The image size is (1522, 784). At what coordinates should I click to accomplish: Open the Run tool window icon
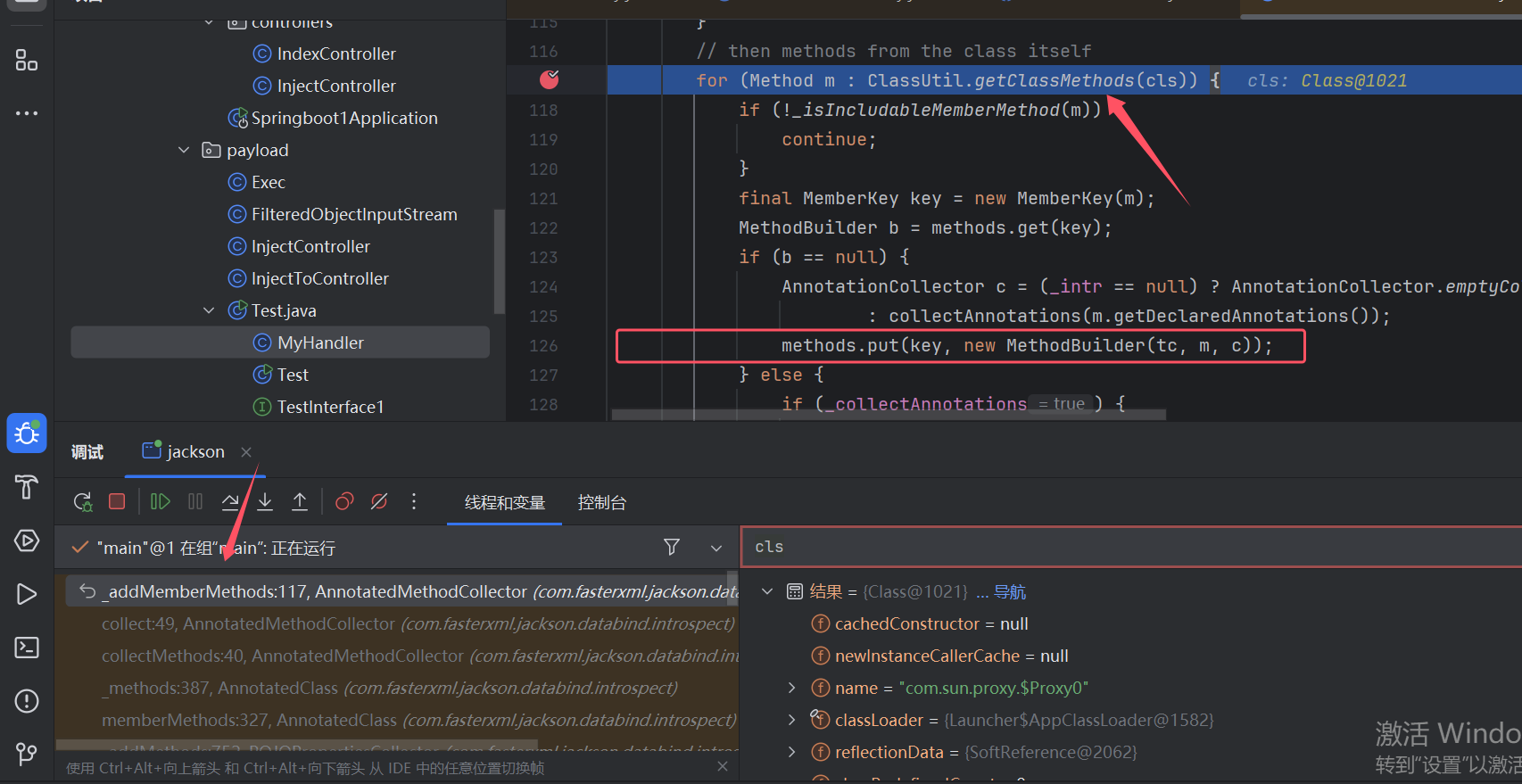[x=27, y=594]
